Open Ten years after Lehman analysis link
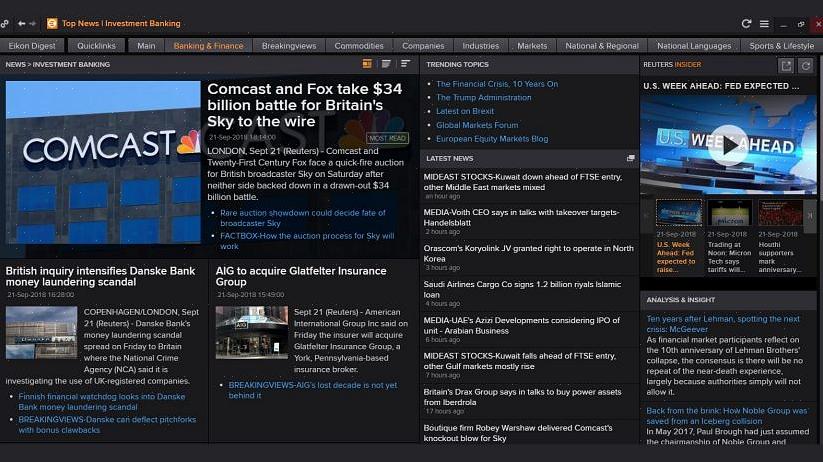This screenshot has height=462, width=823. tap(723, 324)
